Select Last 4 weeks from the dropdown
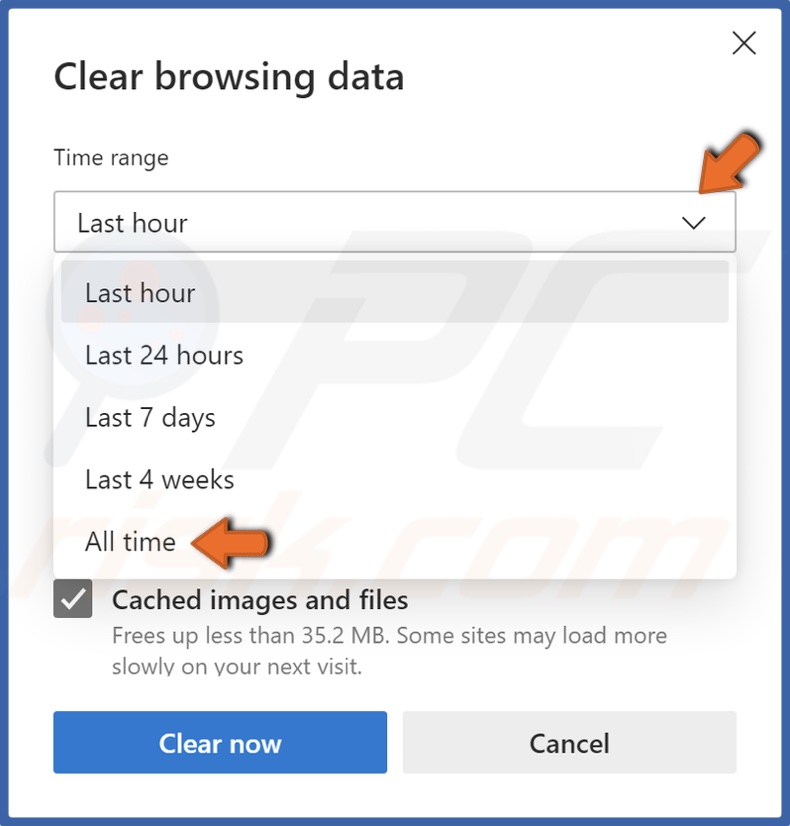Viewport: 790px width, 826px height. (x=159, y=479)
